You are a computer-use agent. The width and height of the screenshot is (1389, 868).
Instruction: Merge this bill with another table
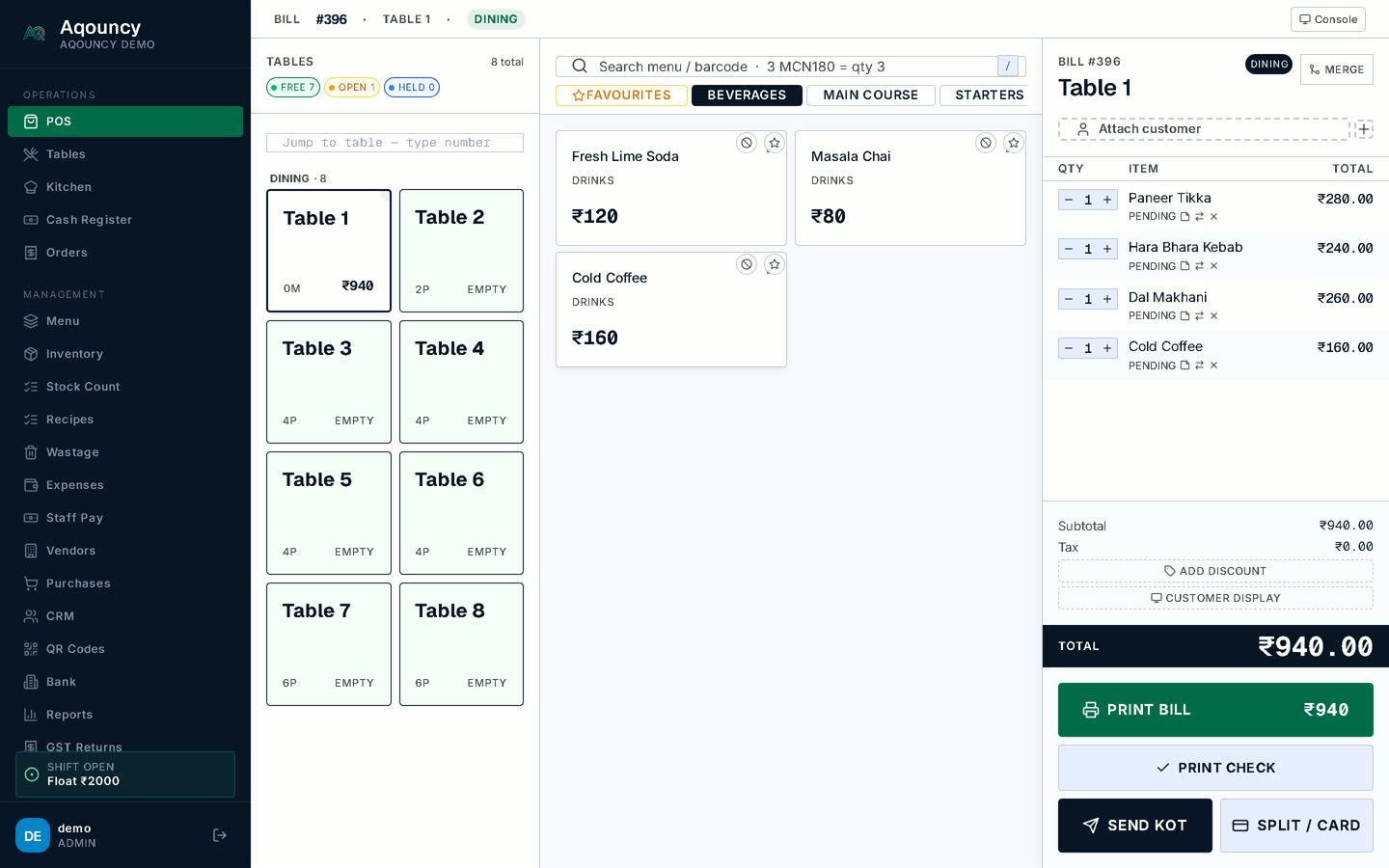coord(1337,69)
